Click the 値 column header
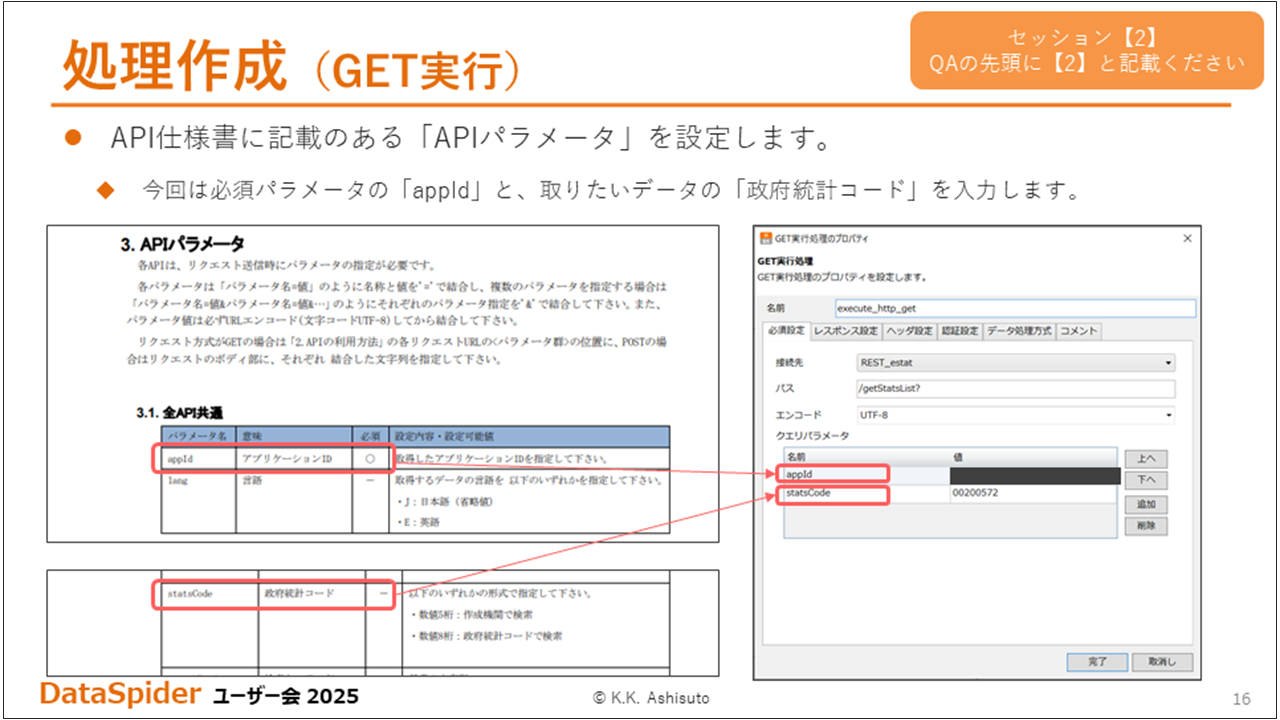The width and height of the screenshot is (1280, 720). click(1034, 457)
